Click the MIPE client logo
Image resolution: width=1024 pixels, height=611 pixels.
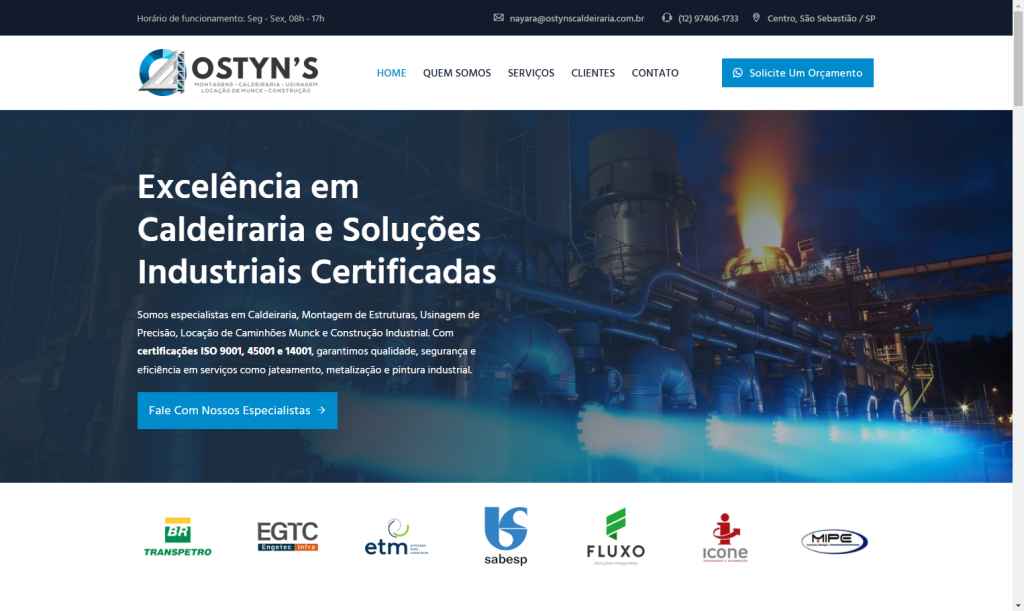[835, 541]
